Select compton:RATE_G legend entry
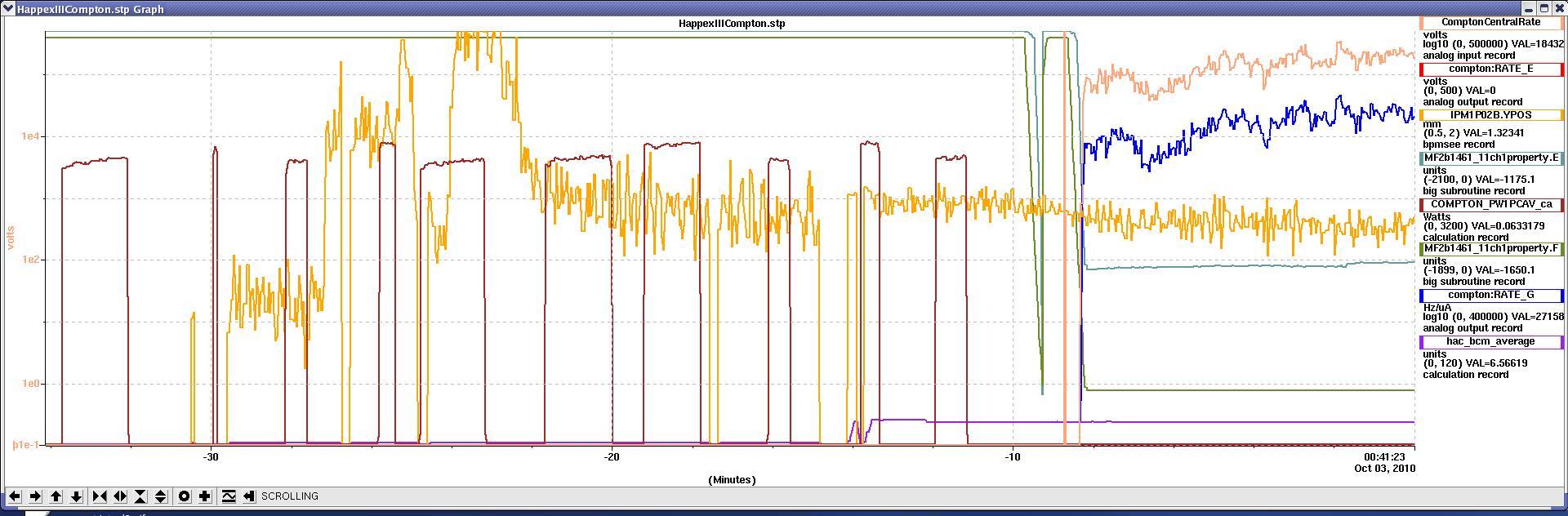This screenshot has width=1568, height=516. [1491, 295]
